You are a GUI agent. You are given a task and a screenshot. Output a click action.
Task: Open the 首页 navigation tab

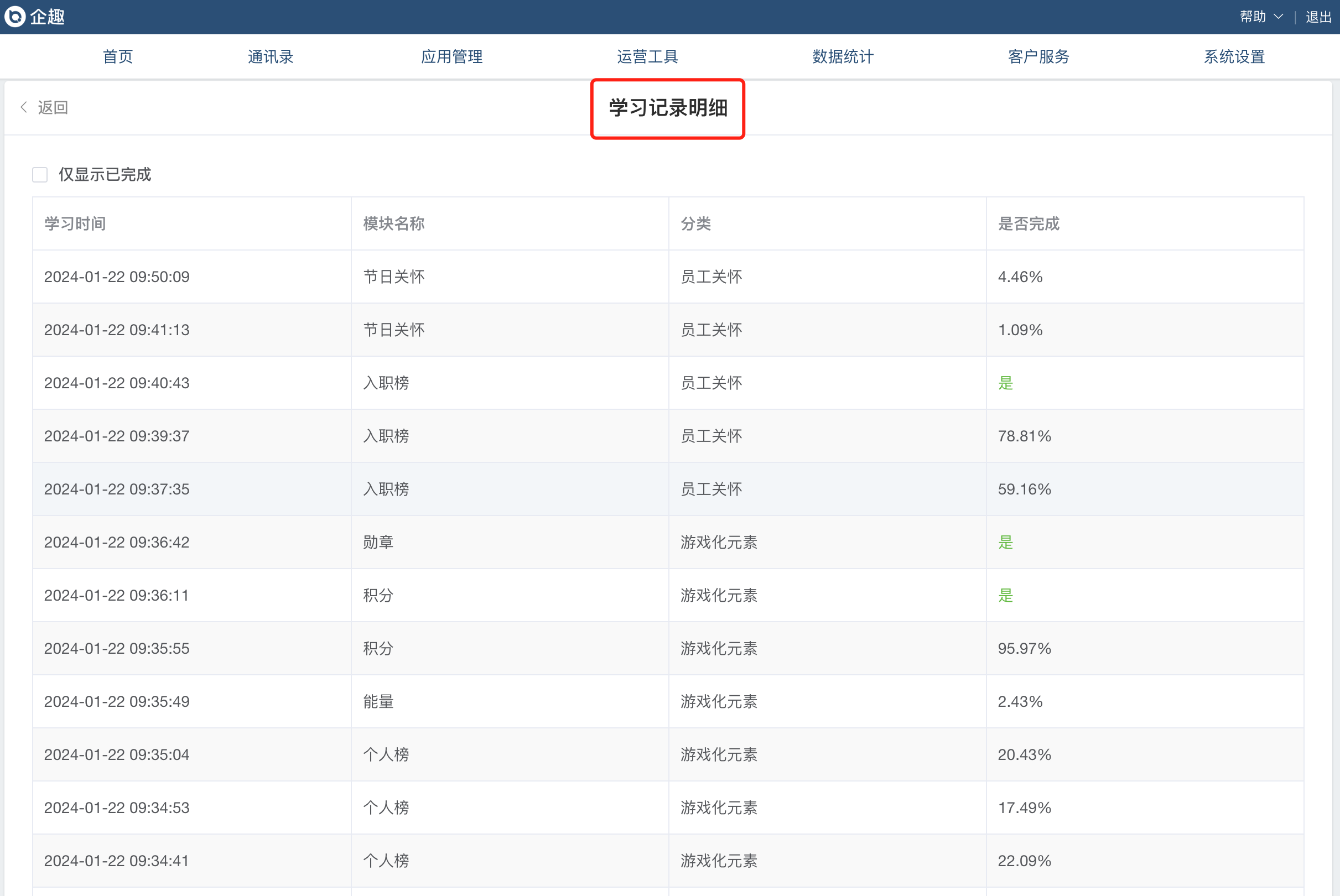pos(118,56)
